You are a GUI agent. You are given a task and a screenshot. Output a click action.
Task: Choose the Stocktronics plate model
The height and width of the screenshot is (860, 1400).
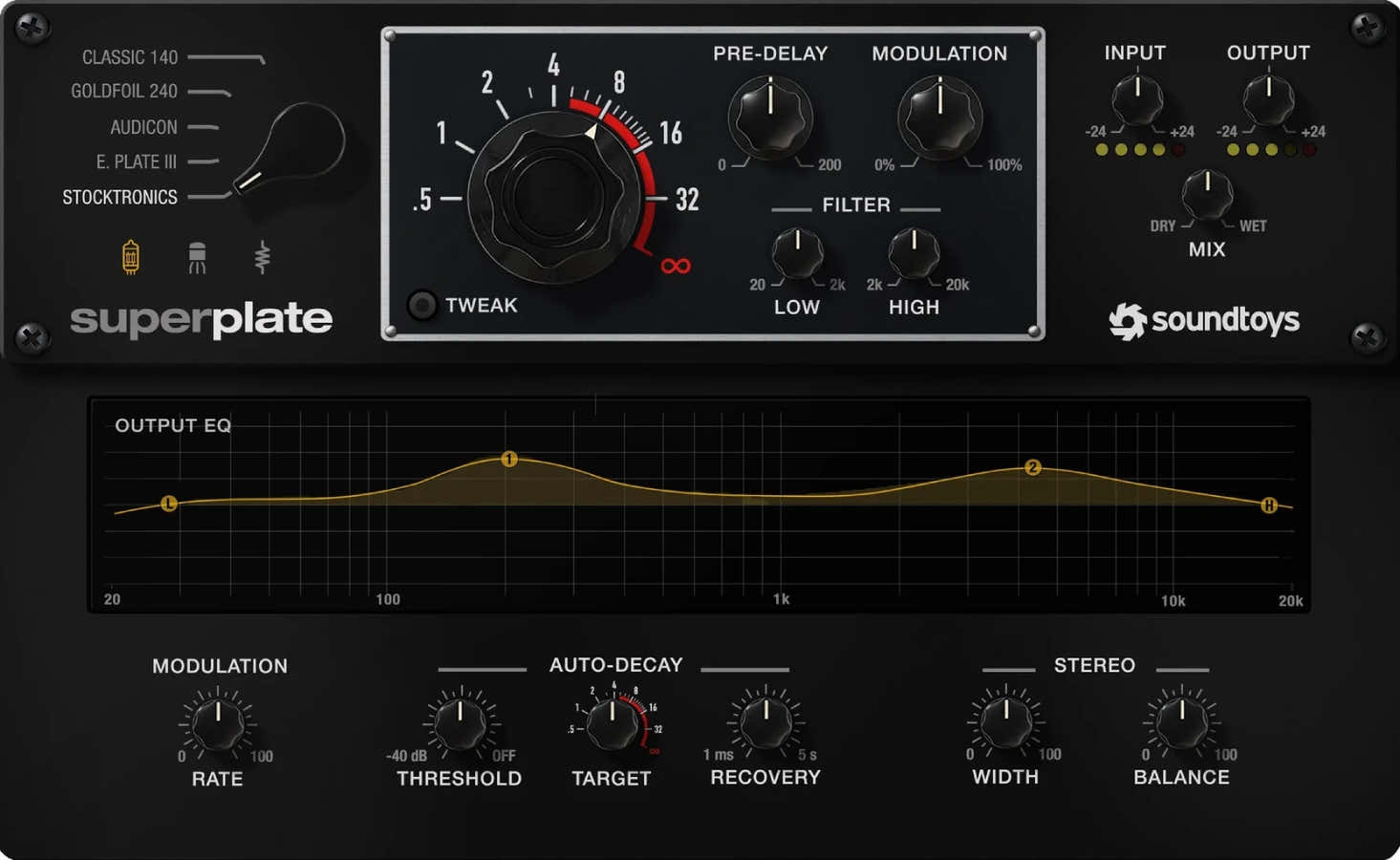(119, 197)
